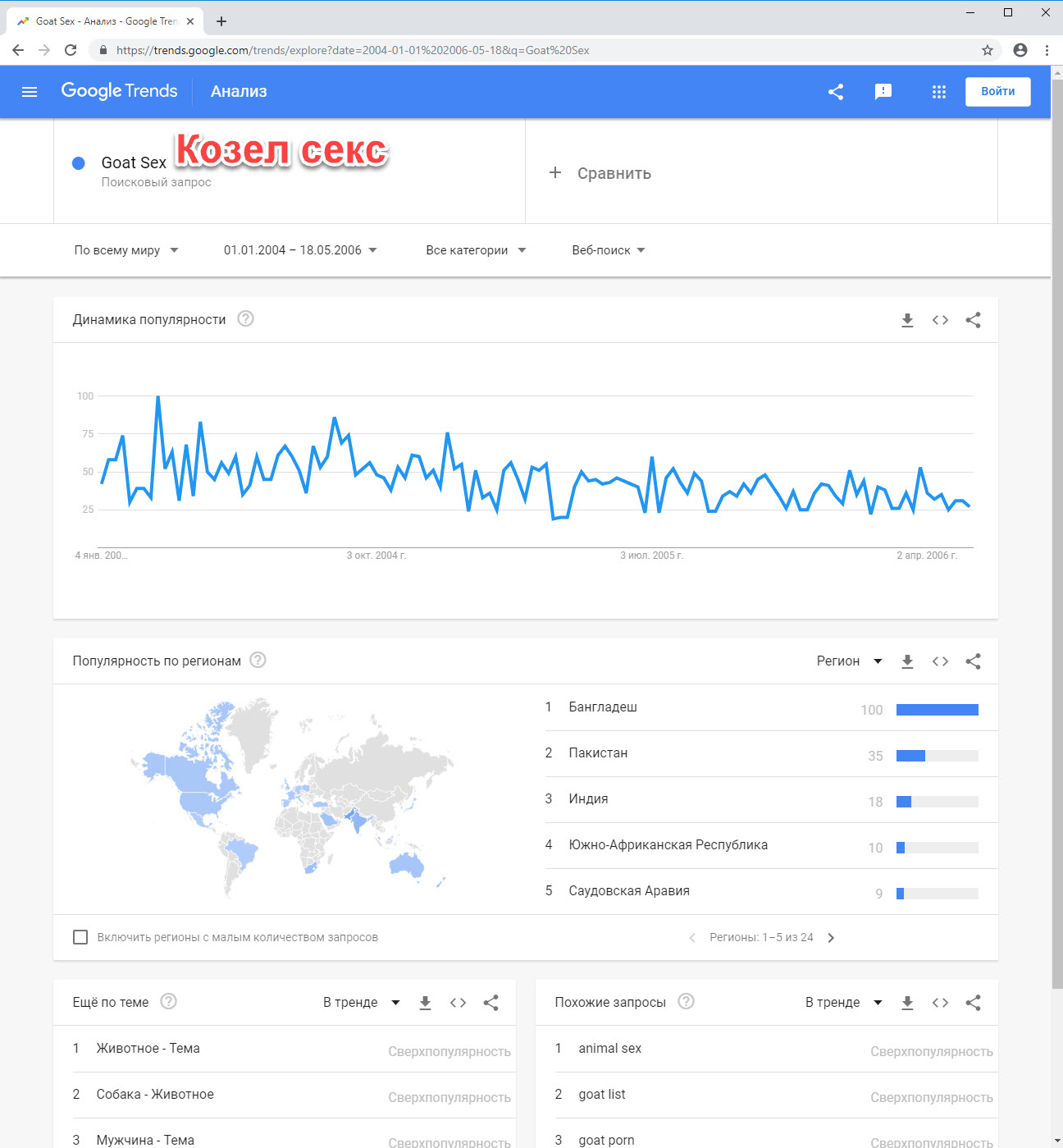Click the Пакистан 35 popularity bar
The image size is (1063, 1148).
point(938,756)
